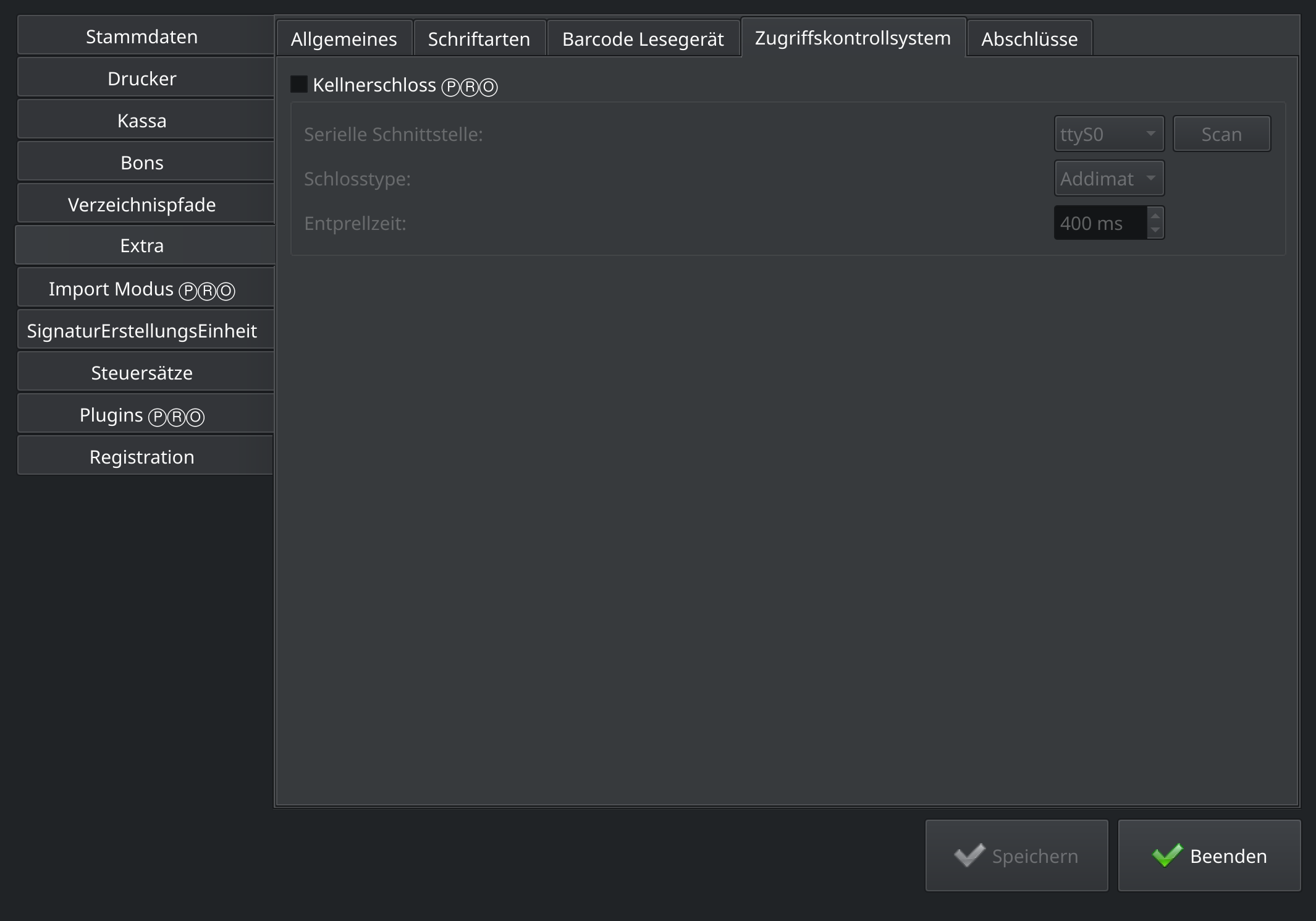Open the Plugins PRO section
The height and width of the screenshot is (921, 1316).
pos(145,415)
